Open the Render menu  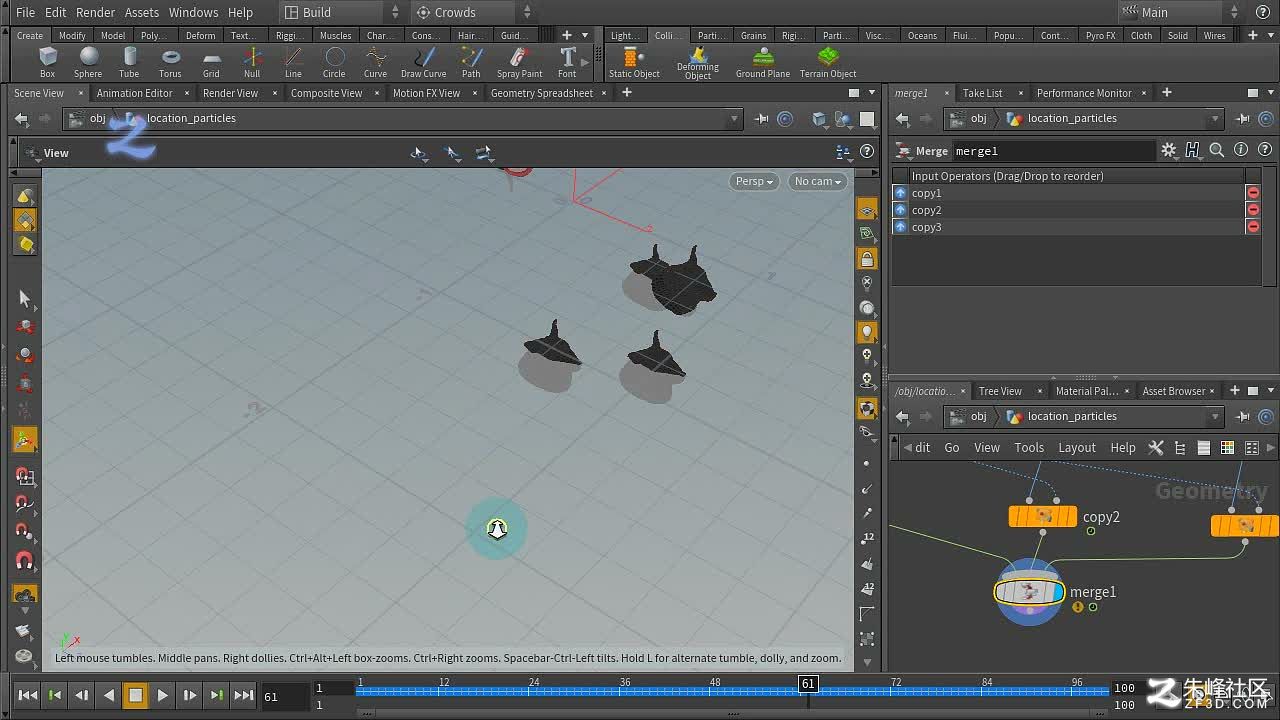(95, 12)
